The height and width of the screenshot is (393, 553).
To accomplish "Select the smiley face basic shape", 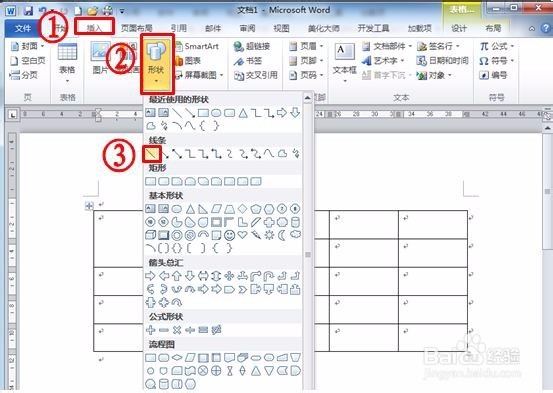I will [x=229, y=235].
